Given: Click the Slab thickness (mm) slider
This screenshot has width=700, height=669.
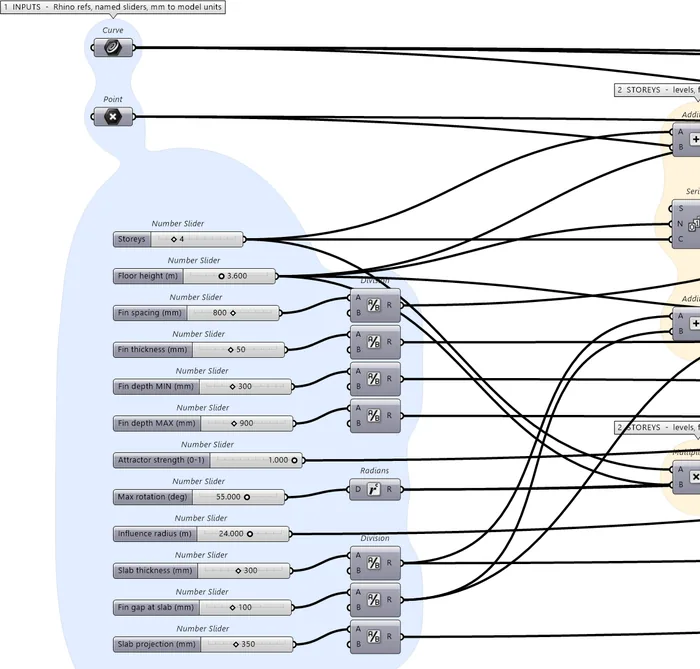Looking at the screenshot, I should [202, 570].
